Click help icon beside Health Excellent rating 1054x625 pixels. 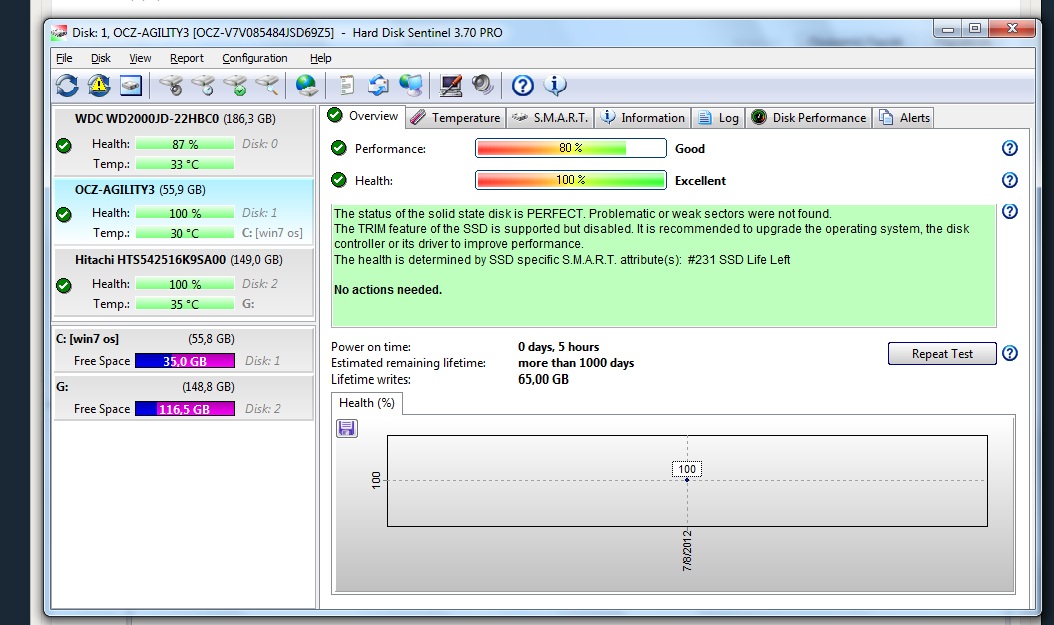pyautogui.click(x=1009, y=180)
